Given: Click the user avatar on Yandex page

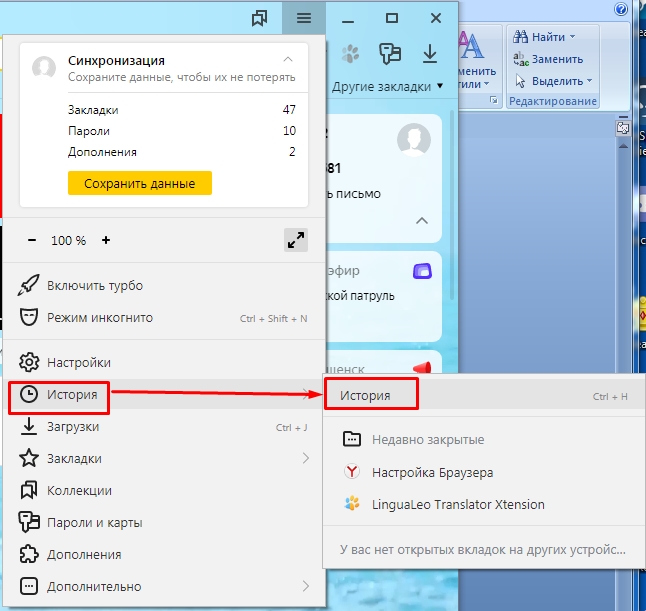Looking at the screenshot, I should click(x=414, y=140).
